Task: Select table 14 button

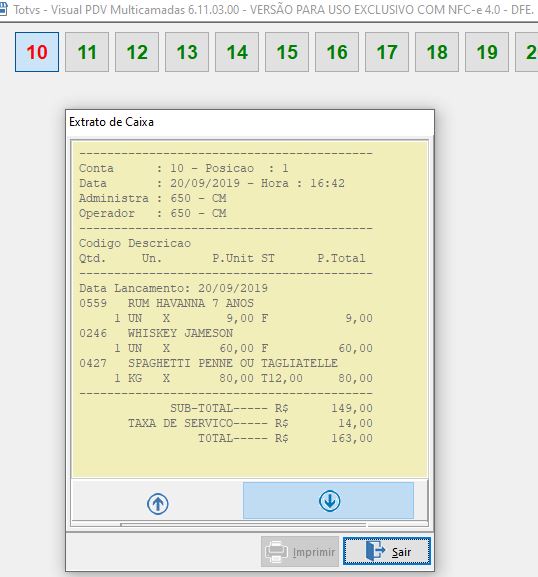Action: (237, 52)
